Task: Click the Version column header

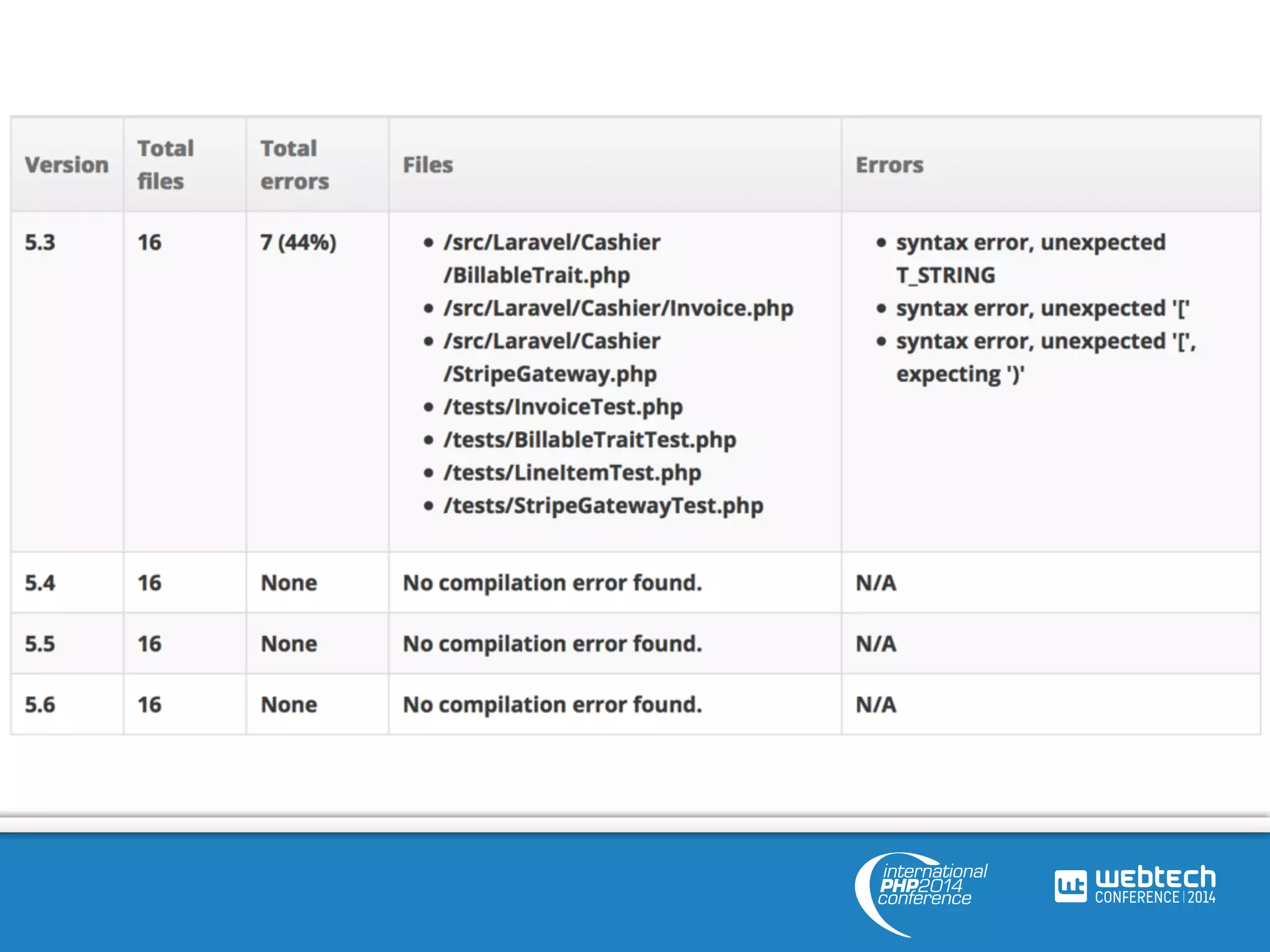Action: 66,165
